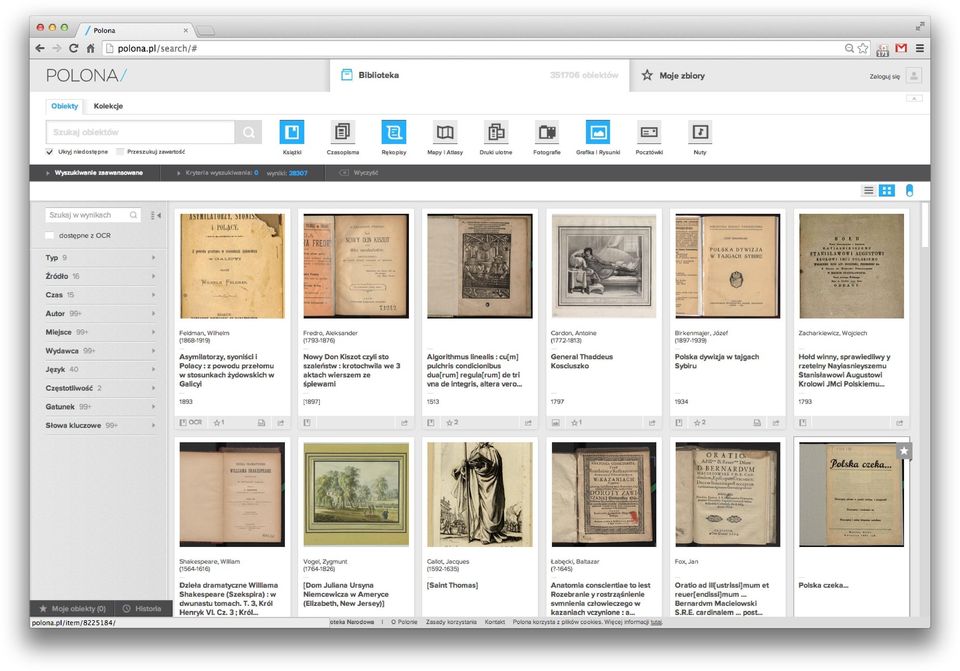Open the Gmail extension icon
Screen dimensions: 960x671
[901, 48]
